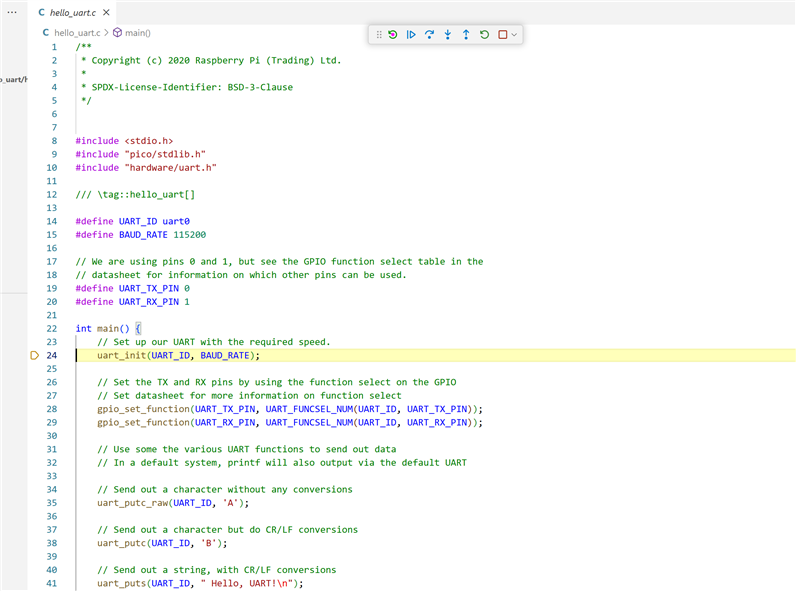
Task: Click the uart_putc call with 'B'
Action: coord(162,543)
